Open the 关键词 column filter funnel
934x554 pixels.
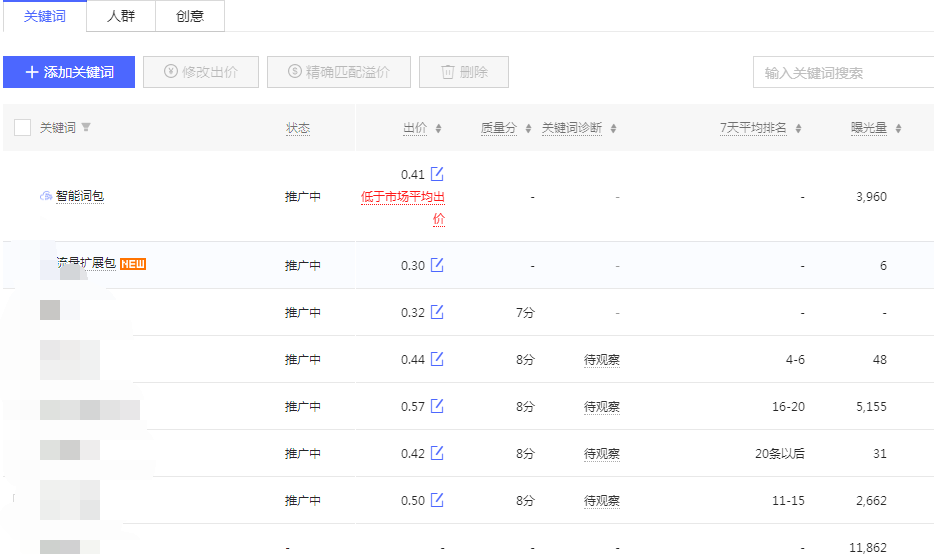click(86, 127)
